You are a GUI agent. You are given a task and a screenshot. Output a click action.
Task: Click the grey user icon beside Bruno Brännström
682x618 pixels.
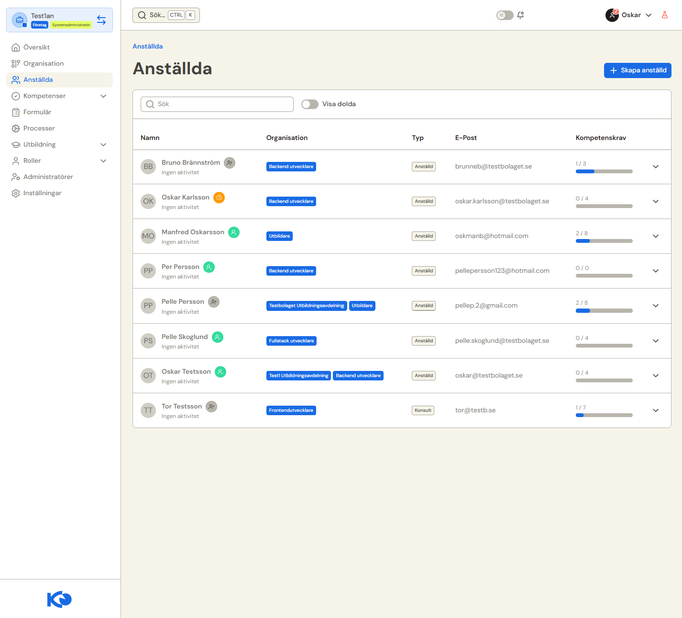[x=230, y=163]
